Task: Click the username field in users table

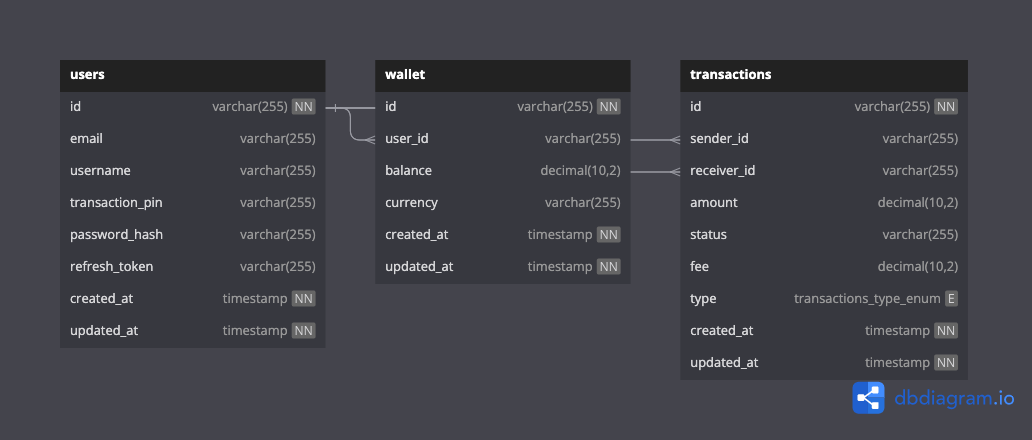Action: [x=192, y=171]
